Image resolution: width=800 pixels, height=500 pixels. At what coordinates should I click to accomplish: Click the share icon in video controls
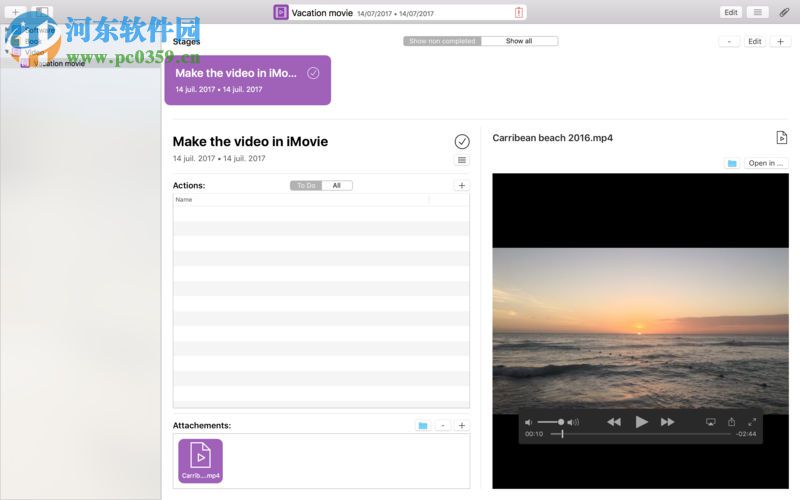[731, 422]
